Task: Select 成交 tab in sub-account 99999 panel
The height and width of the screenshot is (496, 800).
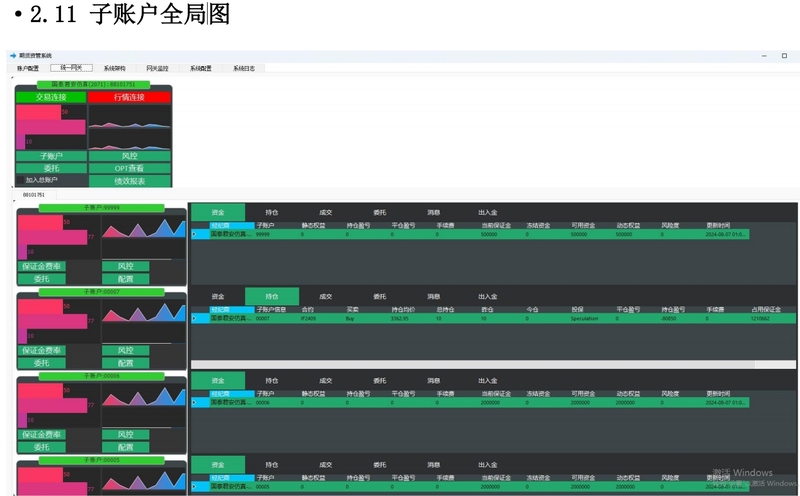Action: [x=326, y=212]
